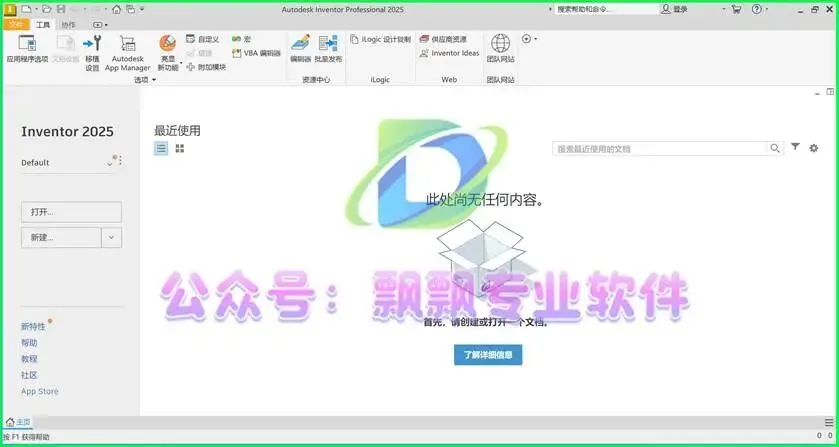The image size is (839, 447).
Task: Switch recent files to grid view
Action: (x=180, y=148)
